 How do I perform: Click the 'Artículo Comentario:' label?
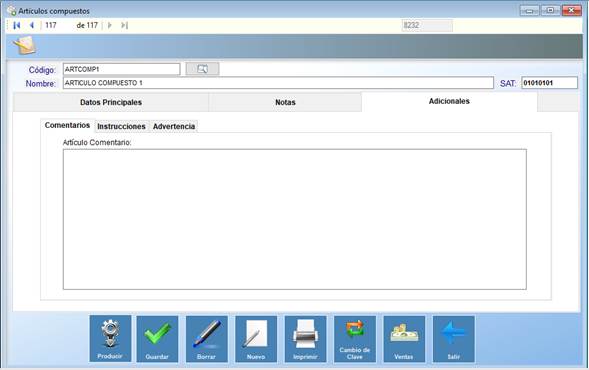pyautogui.click(x=97, y=142)
